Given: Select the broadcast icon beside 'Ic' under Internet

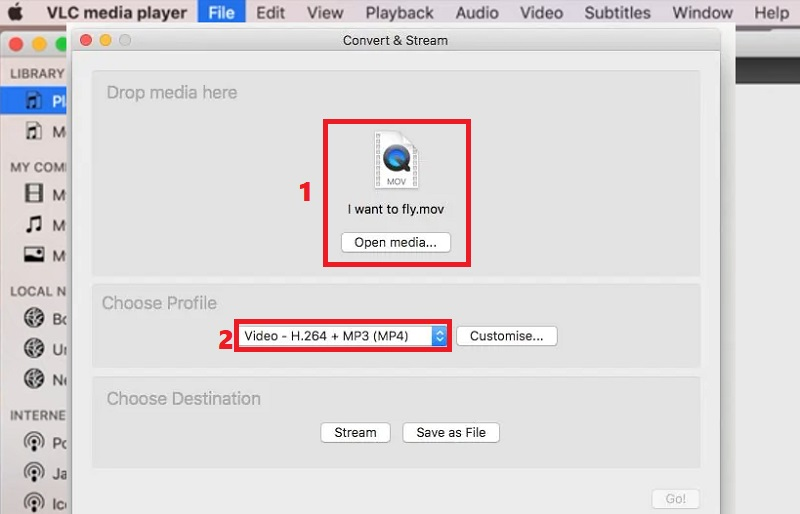Looking at the screenshot, I should [x=34, y=502].
